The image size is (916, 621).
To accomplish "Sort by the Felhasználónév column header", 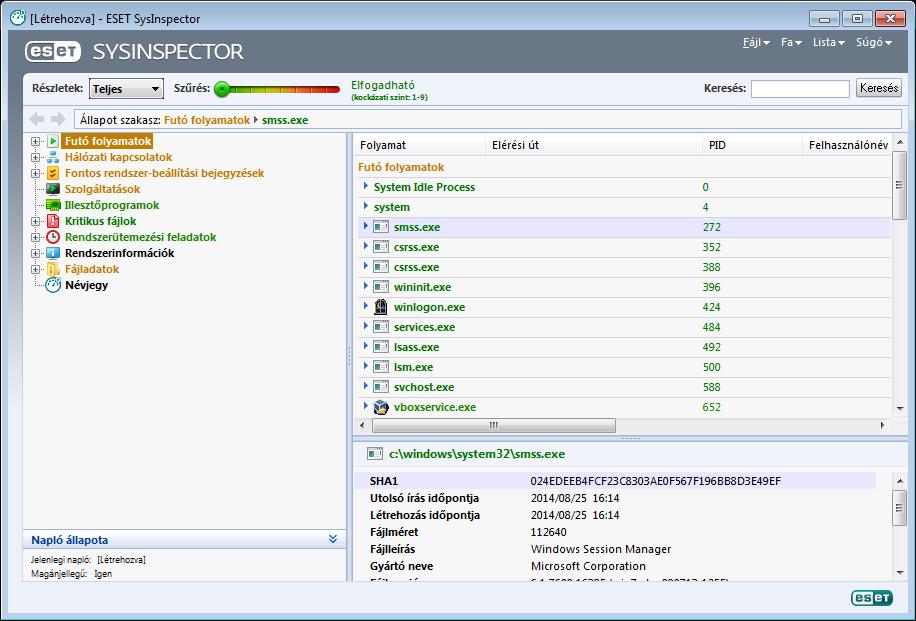I will point(848,145).
